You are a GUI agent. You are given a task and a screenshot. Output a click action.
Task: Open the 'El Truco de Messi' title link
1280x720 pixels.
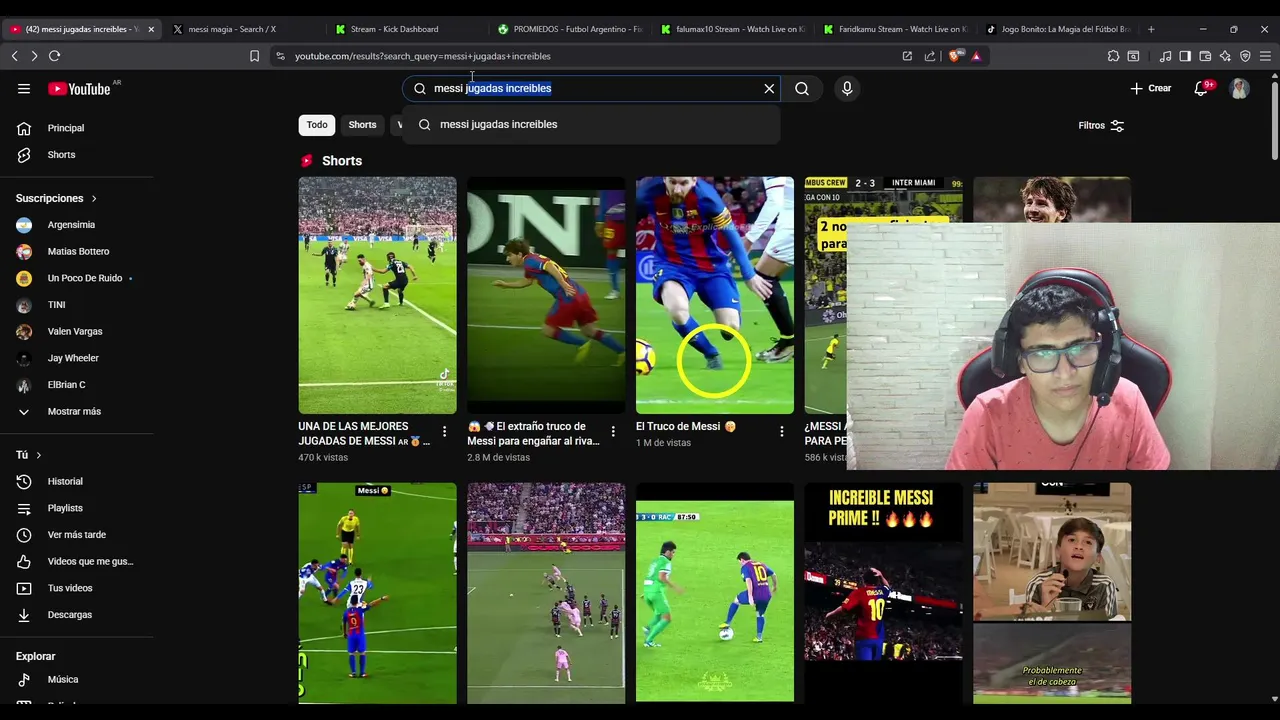pyautogui.click(x=686, y=426)
